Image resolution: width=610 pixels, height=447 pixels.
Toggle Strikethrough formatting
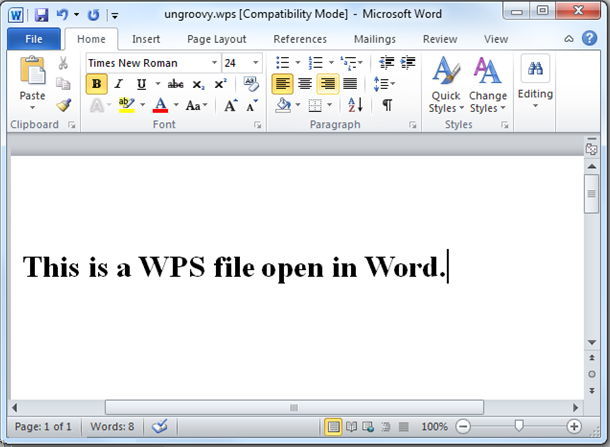175,84
